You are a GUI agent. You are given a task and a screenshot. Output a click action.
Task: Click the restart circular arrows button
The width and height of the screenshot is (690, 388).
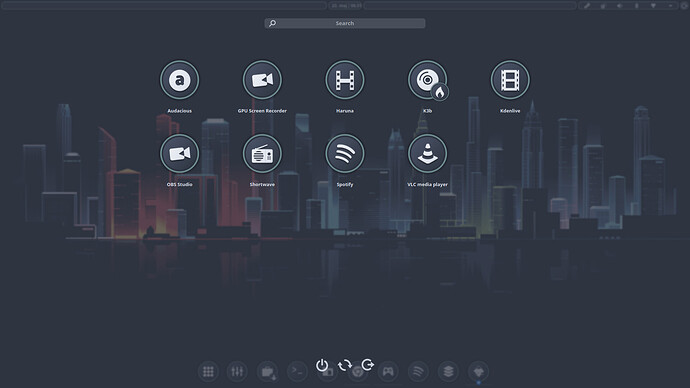(x=345, y=365)
